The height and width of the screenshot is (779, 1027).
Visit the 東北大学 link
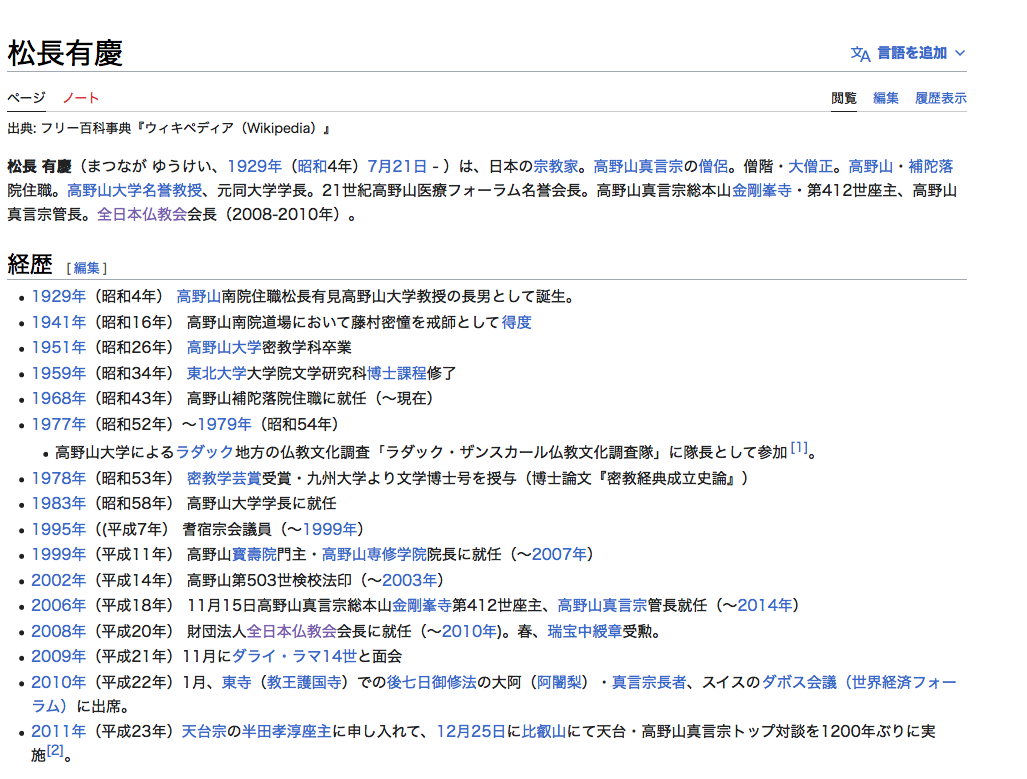216,373
